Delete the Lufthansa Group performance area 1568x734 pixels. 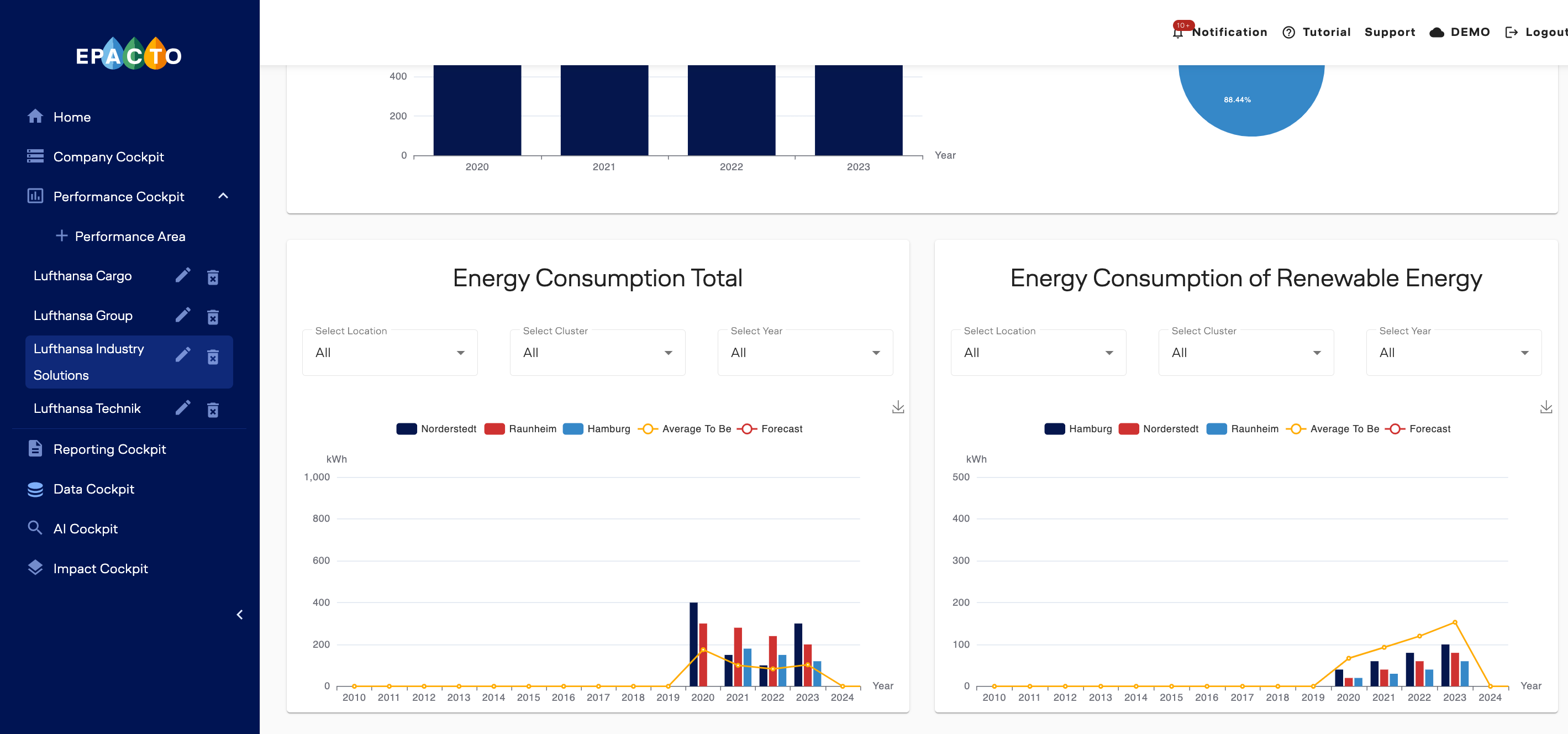click(212, 317)
